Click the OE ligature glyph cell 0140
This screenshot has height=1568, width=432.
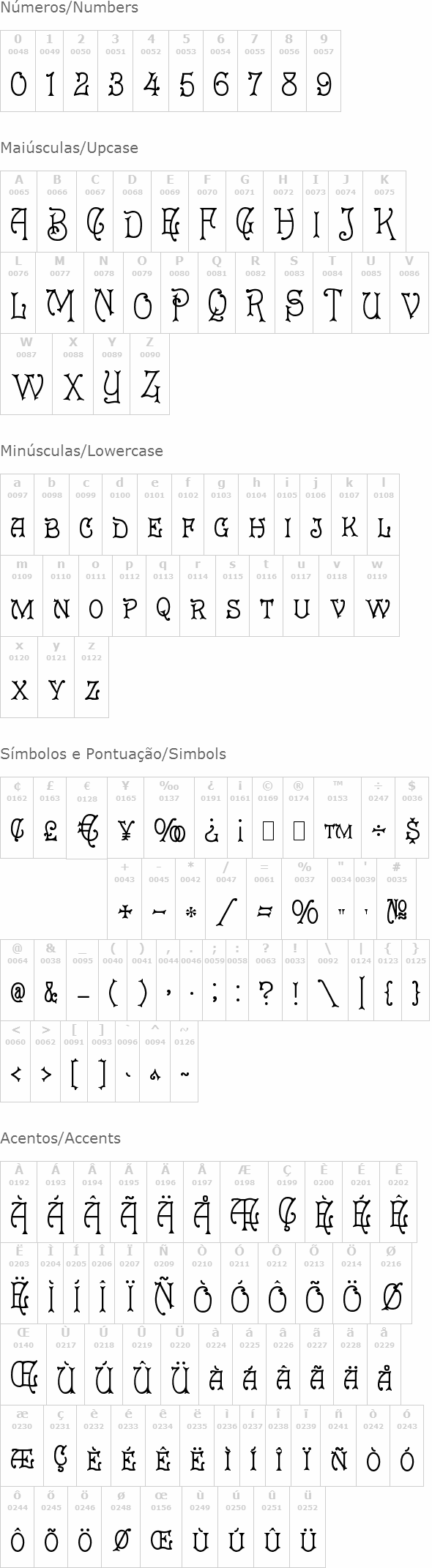[x=23, y=1364]
